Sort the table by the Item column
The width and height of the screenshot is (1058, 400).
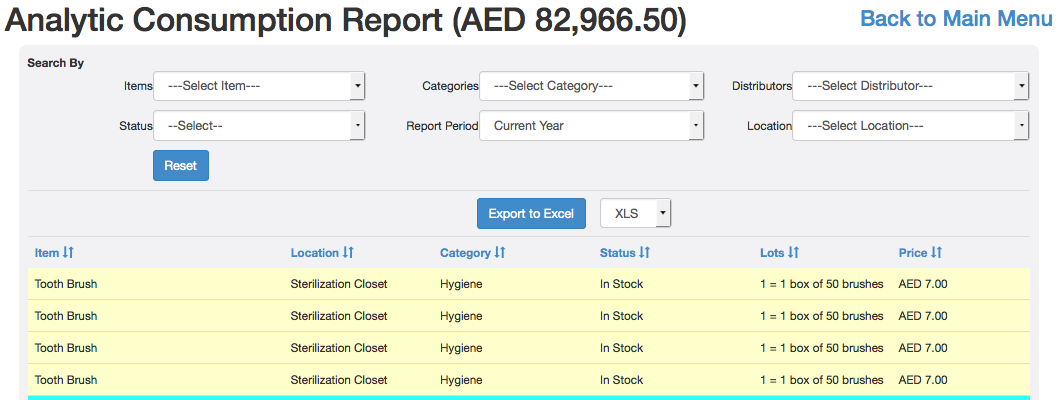68,253
